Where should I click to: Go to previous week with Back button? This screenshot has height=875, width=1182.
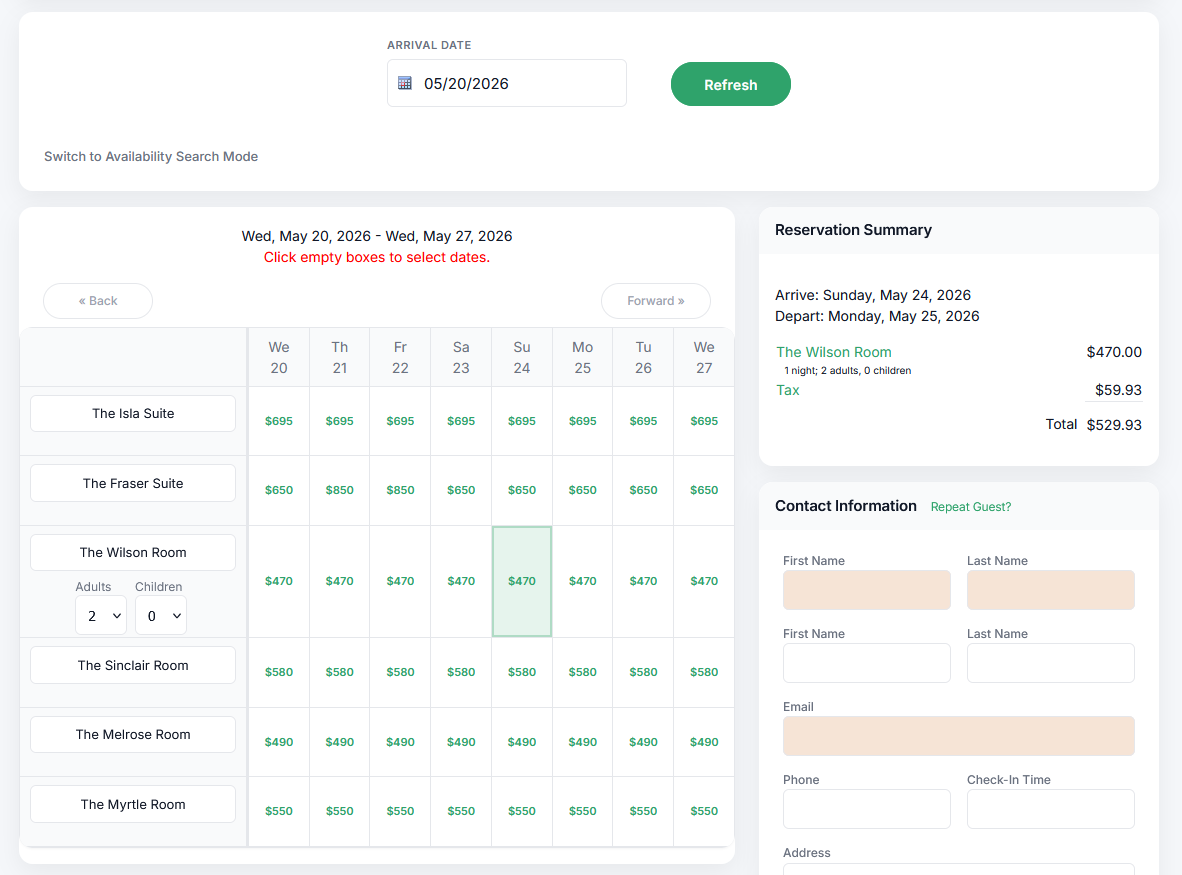(98, 301)
